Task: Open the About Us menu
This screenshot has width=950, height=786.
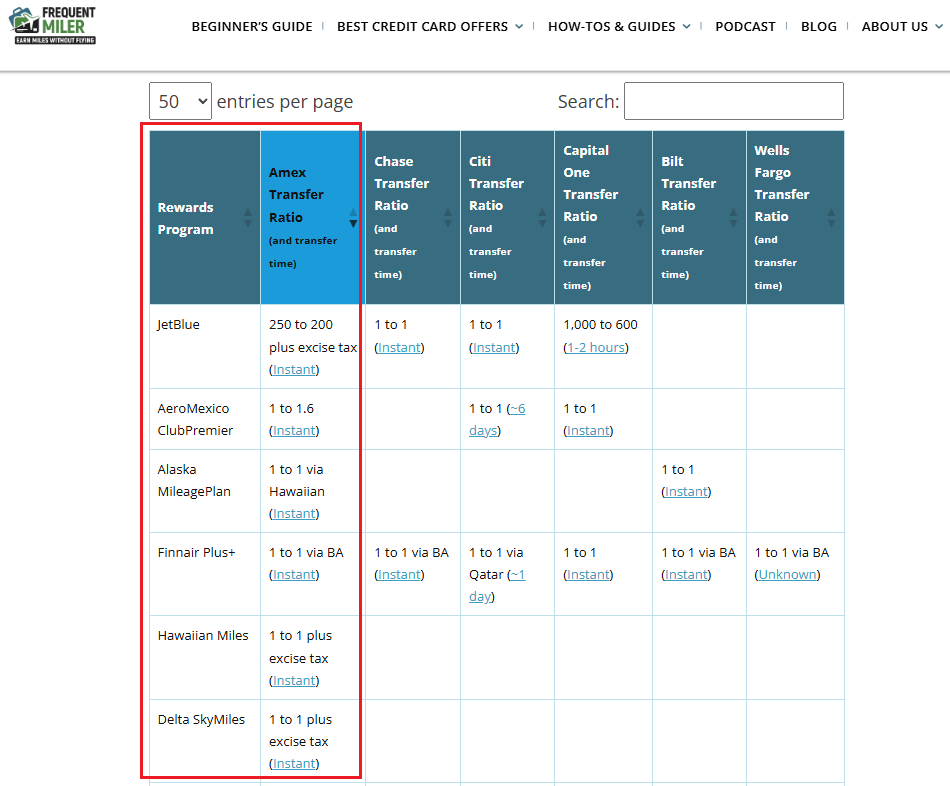Action: point(895,27)
